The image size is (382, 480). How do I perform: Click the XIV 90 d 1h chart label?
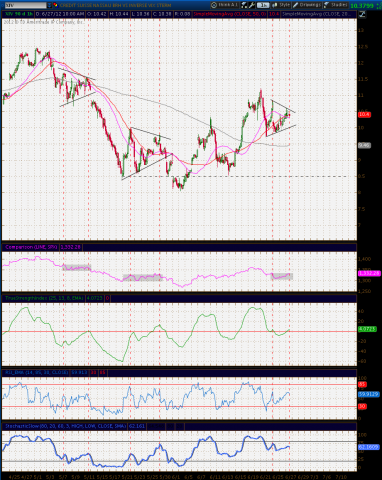tap(18, 14)
